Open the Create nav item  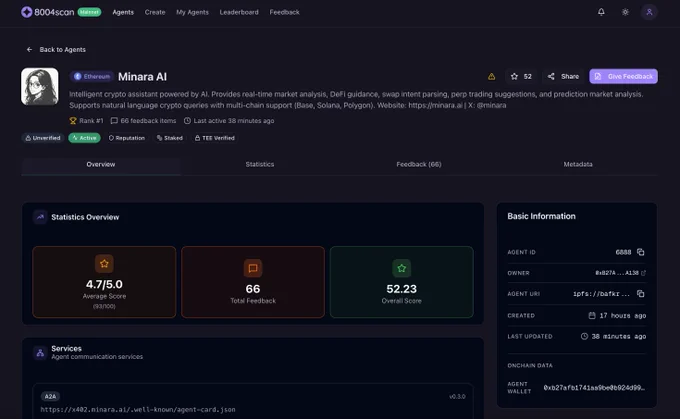(x=155, y=12)
